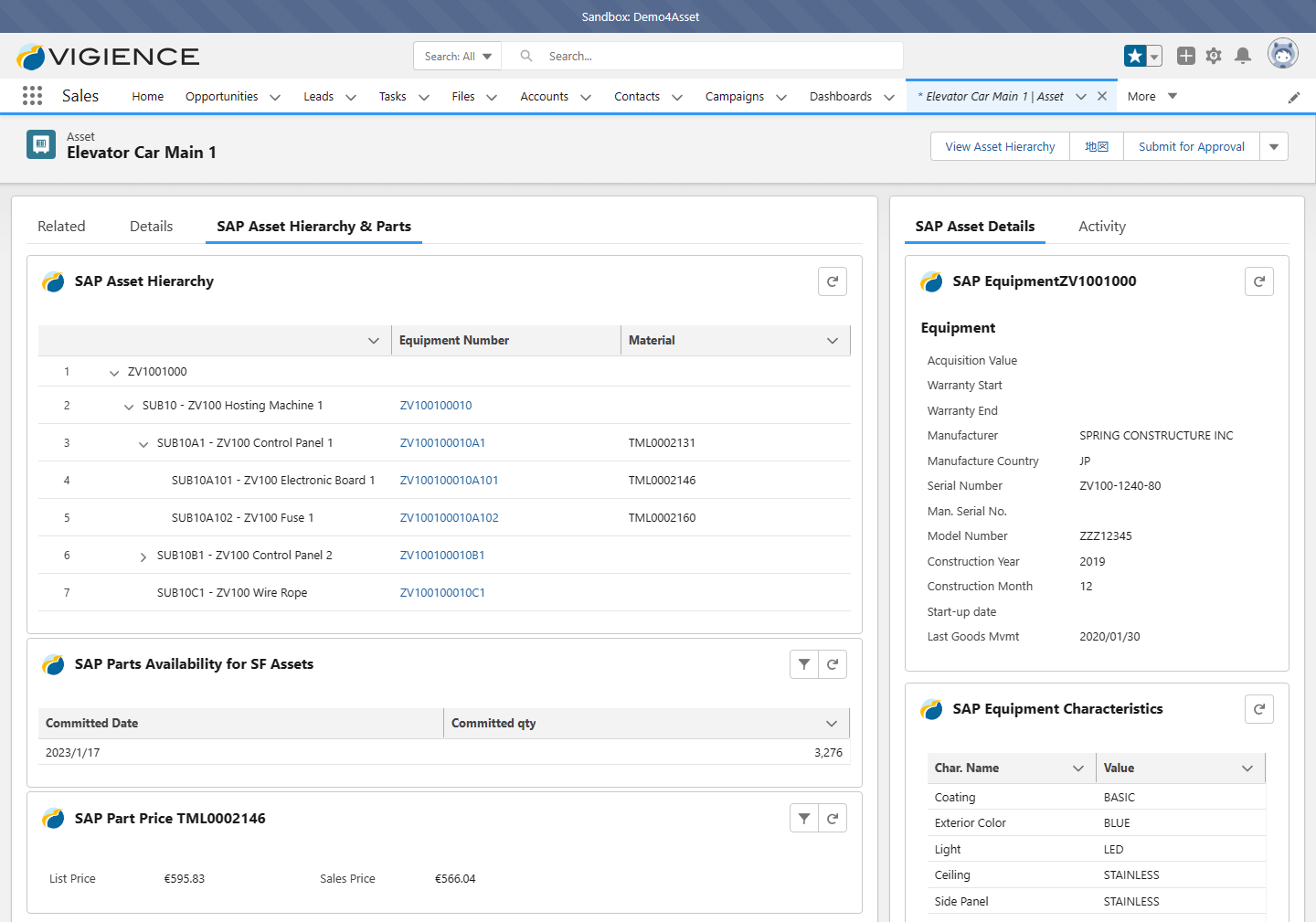Refresh SAP Parts Availability panel
The image size is (1316, 922).
point(833,664)
